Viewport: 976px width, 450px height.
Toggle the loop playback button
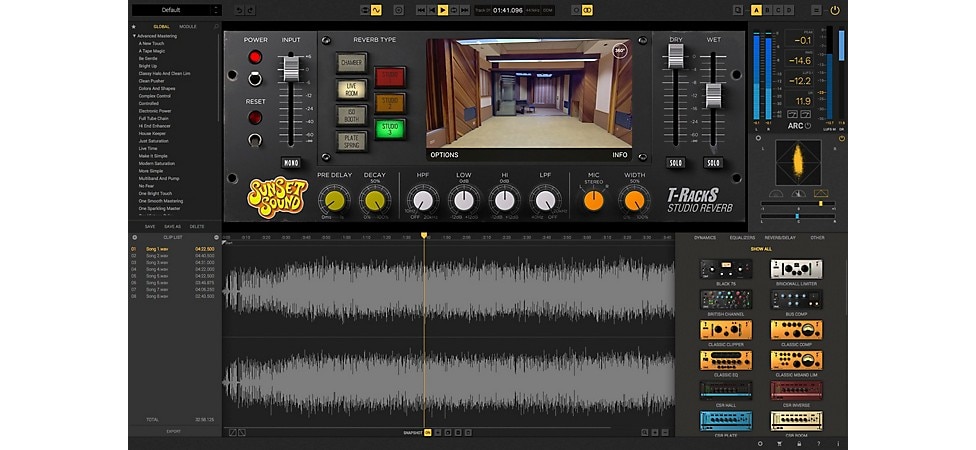[454, 10]
